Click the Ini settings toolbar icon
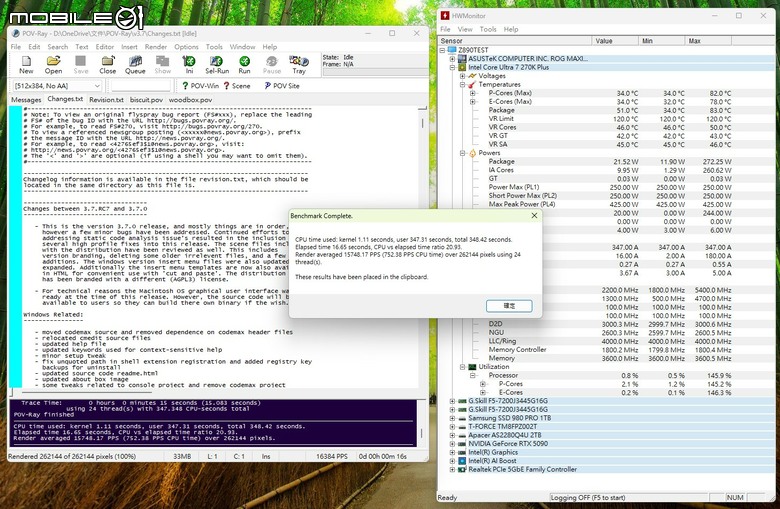This screenshot has width=780, height=509. [x=189, y=65]
